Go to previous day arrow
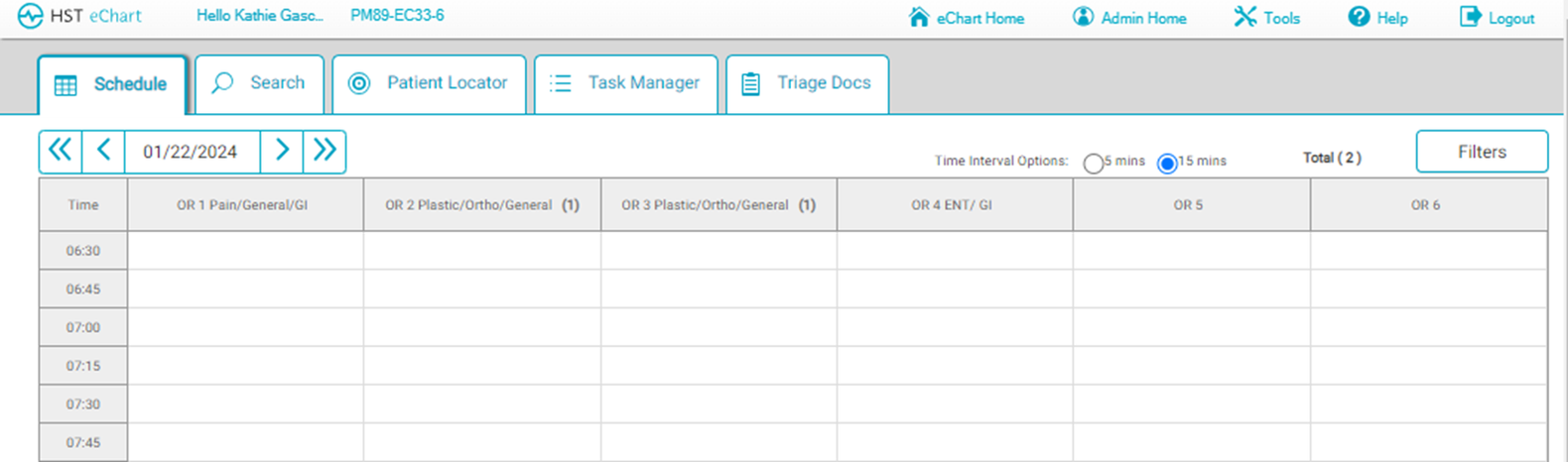Screen dimensions: 1568x462 (x=103, y=152)
